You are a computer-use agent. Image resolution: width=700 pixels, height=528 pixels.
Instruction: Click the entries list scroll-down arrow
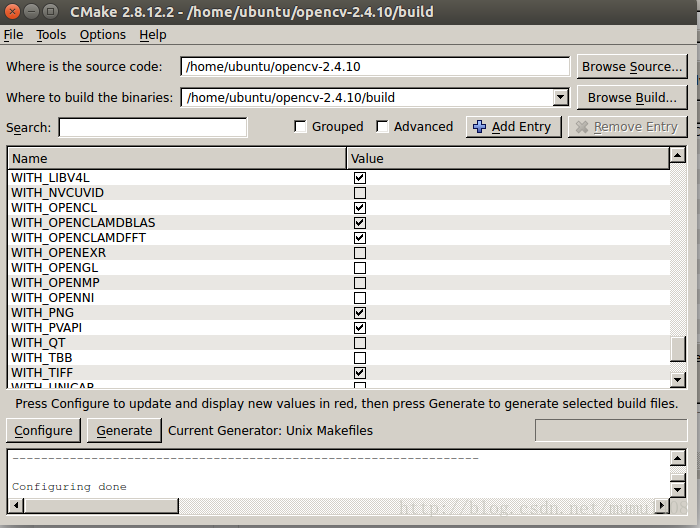coord(678,380)
